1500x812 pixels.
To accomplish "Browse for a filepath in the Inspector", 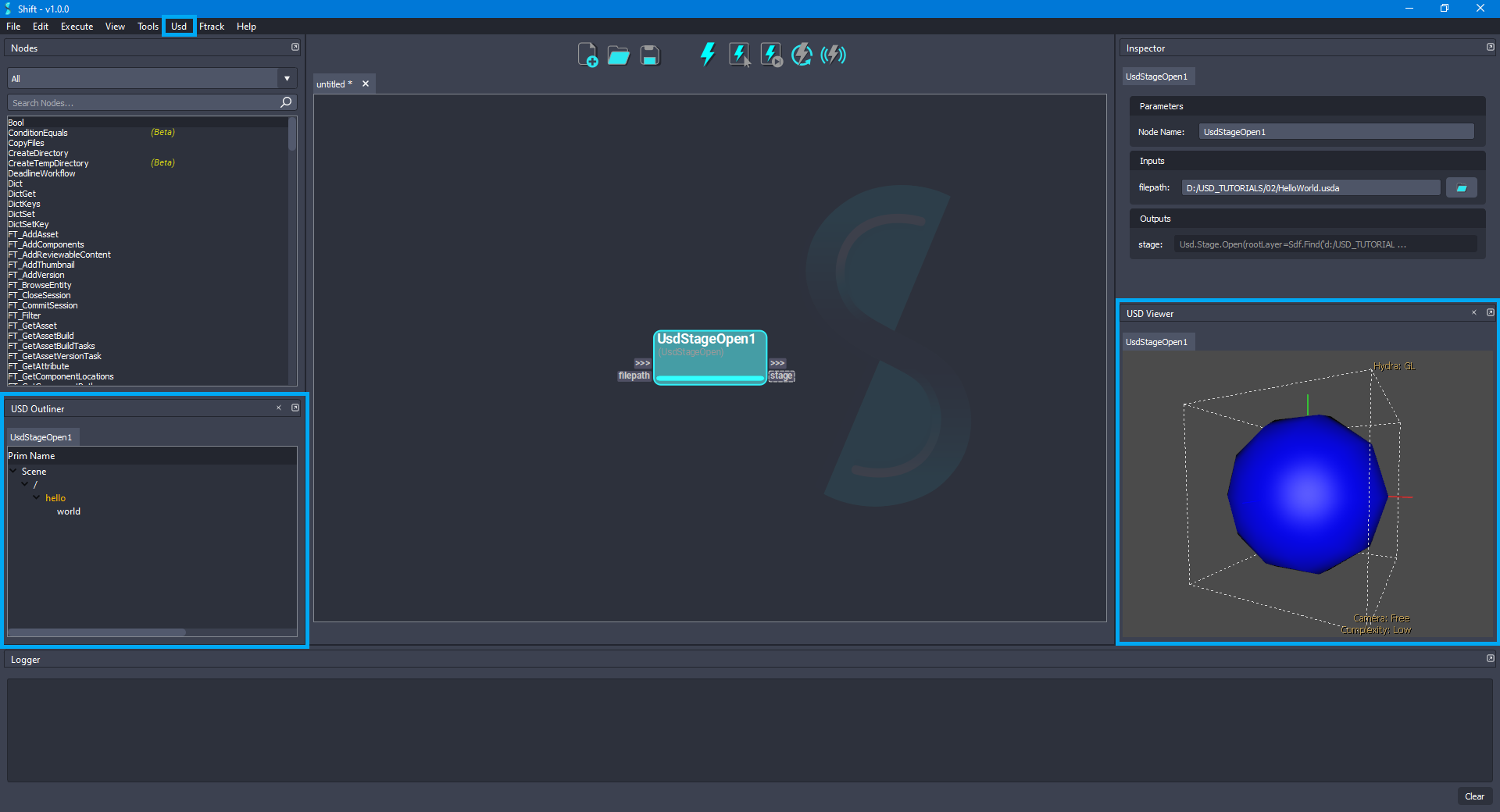I will tap(1461, 187).
